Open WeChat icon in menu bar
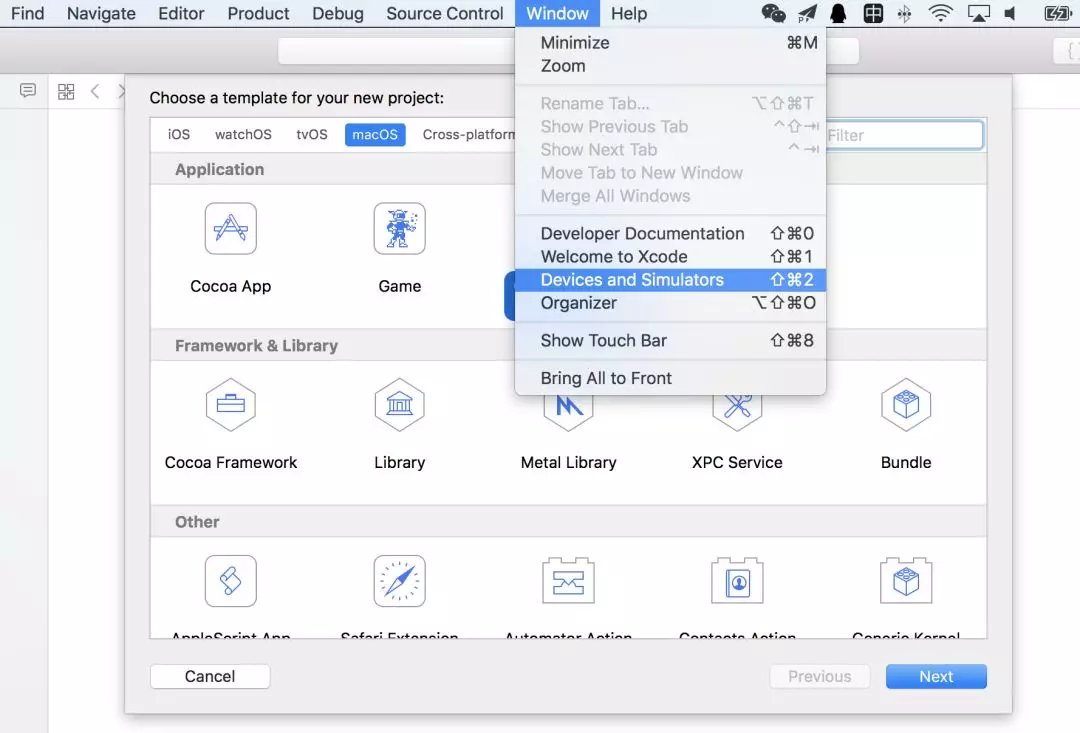Screen dimensions: 1080x733 773,13
